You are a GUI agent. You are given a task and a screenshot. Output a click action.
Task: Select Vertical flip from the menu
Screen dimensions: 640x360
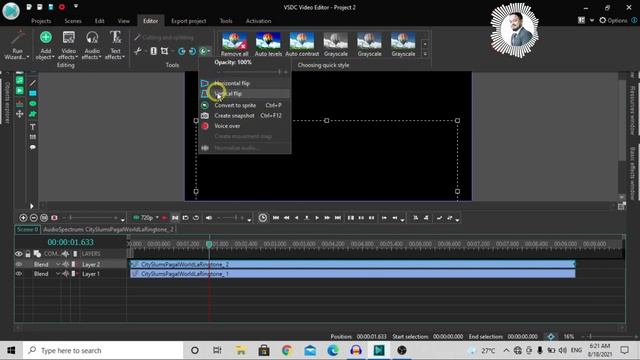click(245, 94)
